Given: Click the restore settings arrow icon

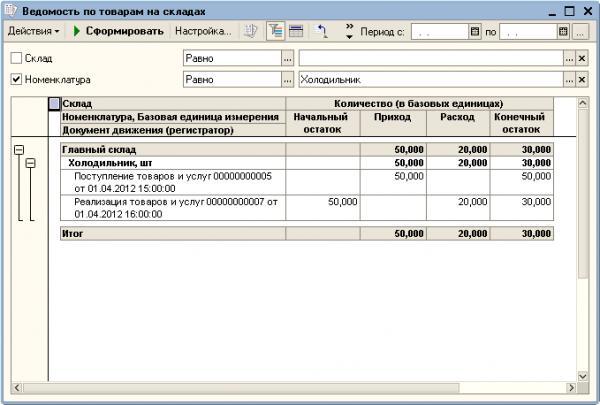Looking at the screenshot, I should pos(321,31).
